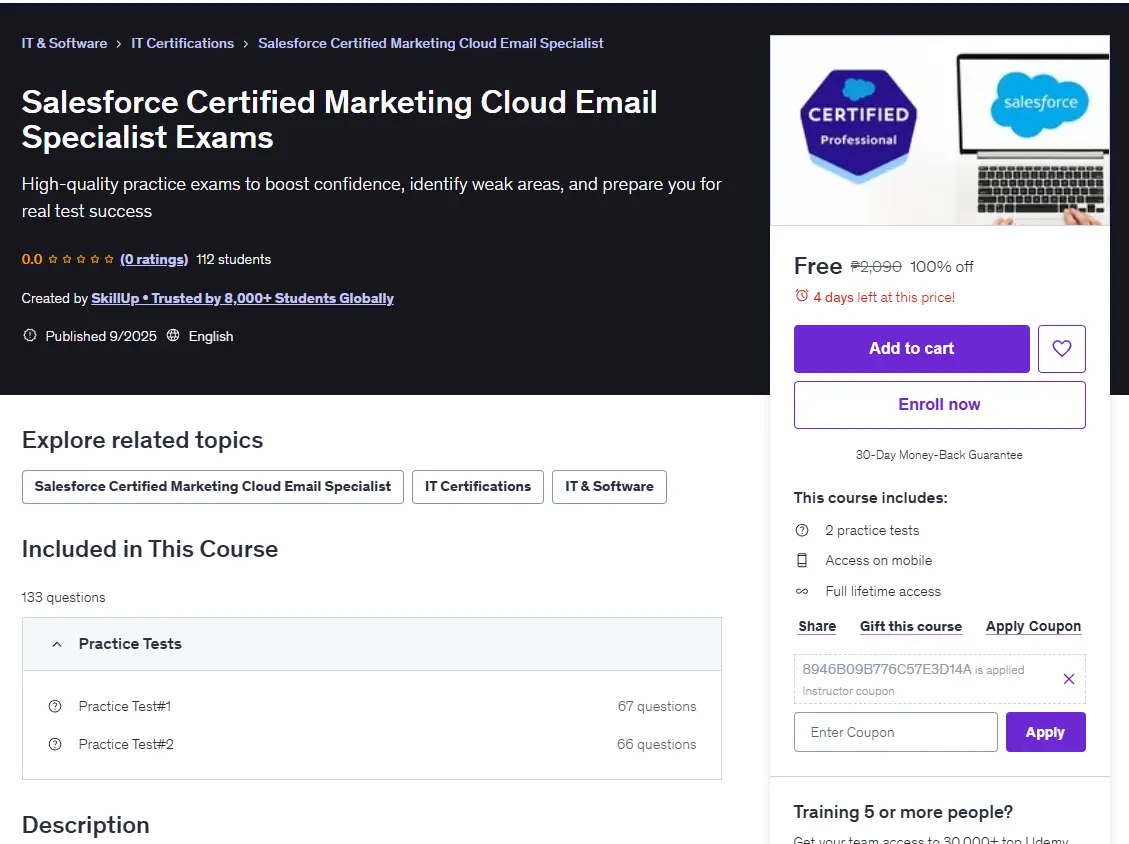This screenshot has height=844, width=1129.
Task: Click Apply Coupon link
Action: pyautogui.click(x=1033, y=627)
